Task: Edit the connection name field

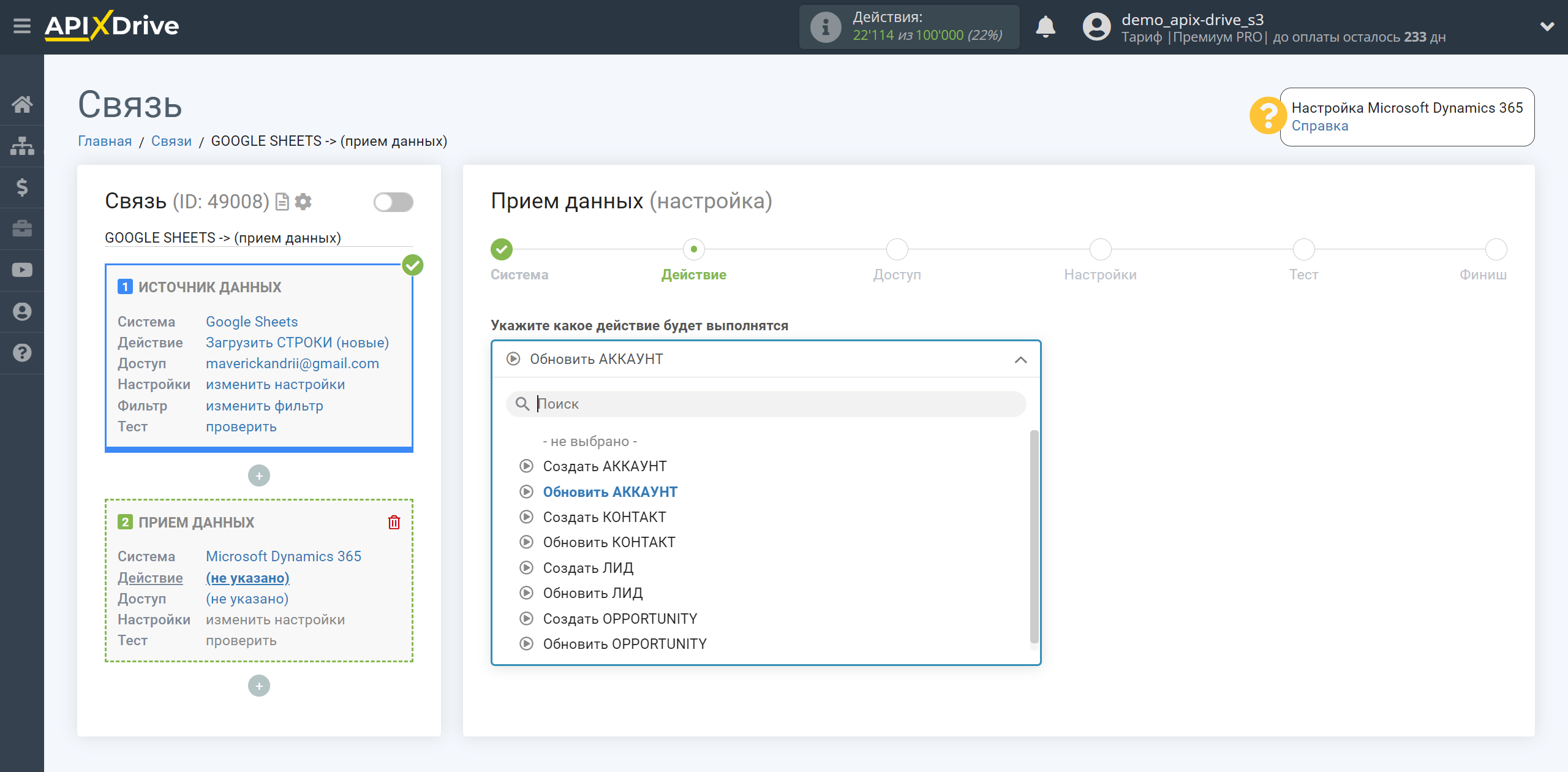Action: [258, 238]
